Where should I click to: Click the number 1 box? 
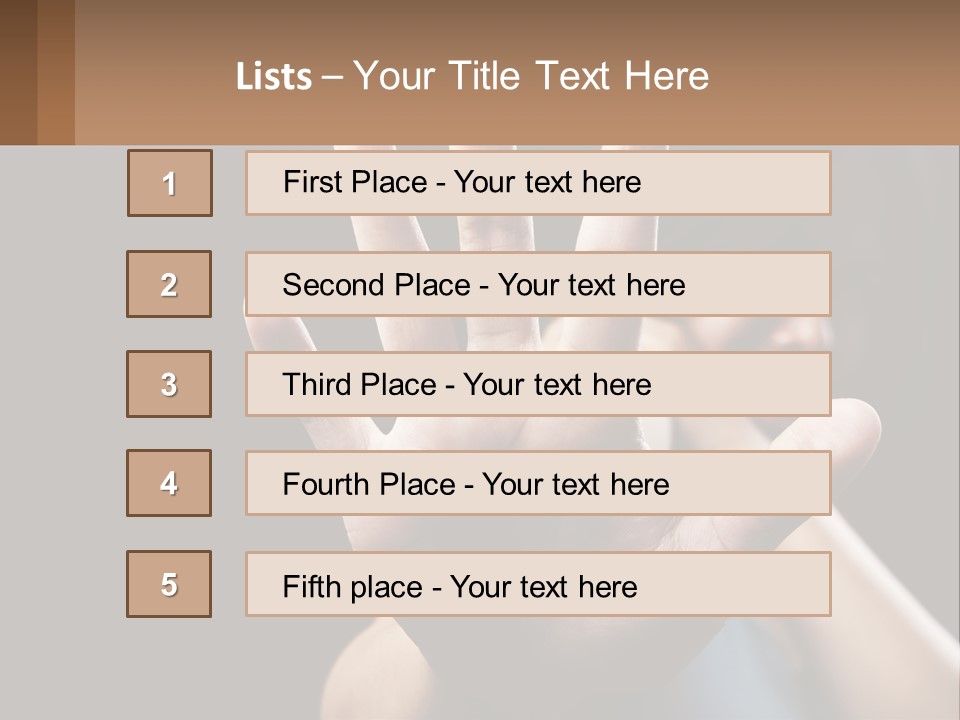[x=170, y=183]
